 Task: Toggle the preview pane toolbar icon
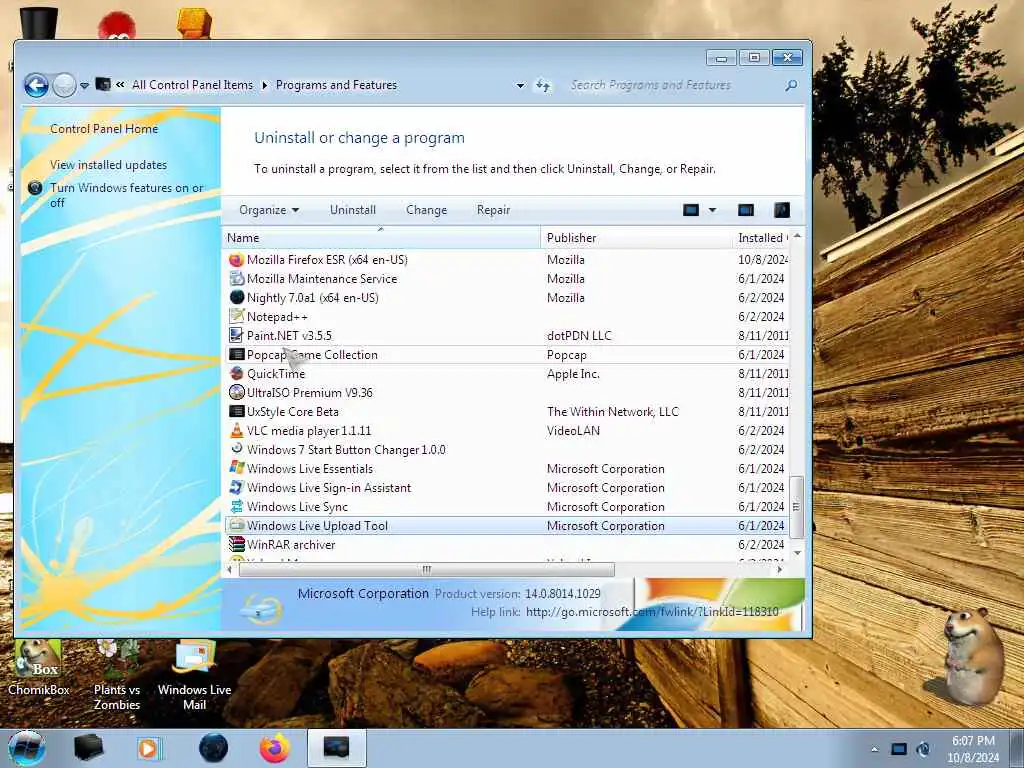pos(746,210)
